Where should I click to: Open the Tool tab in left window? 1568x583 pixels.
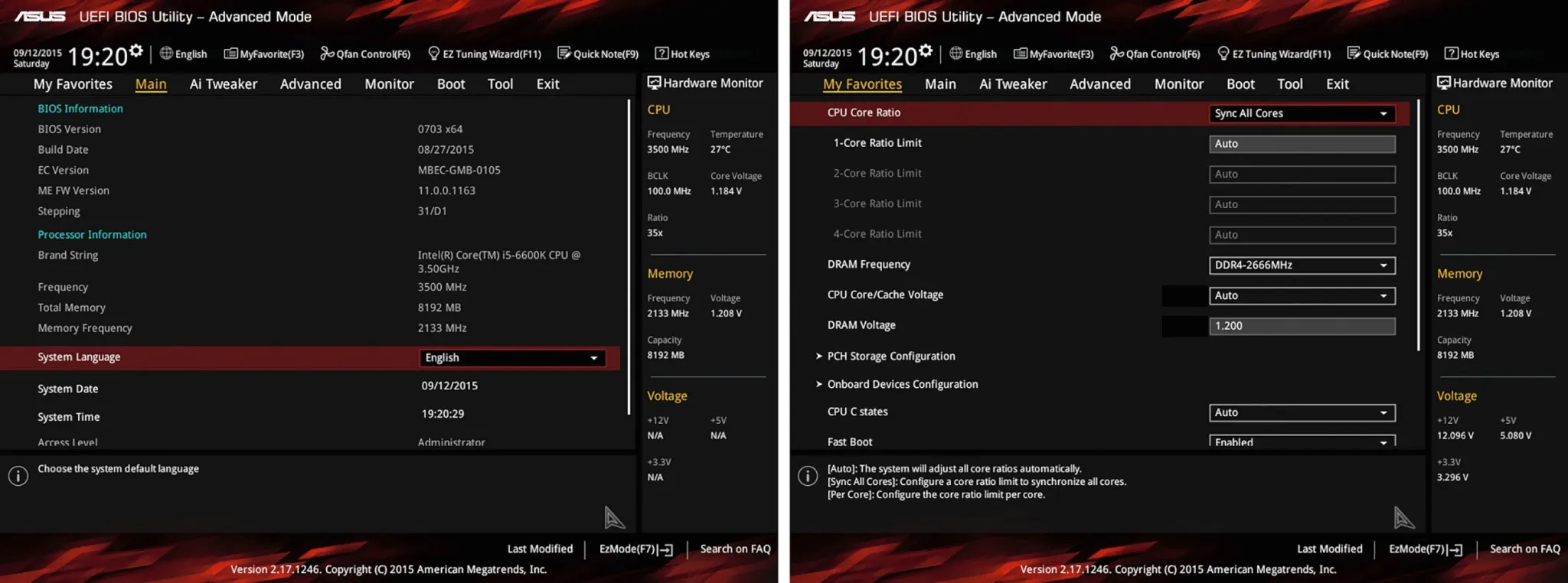coord(500,84)
